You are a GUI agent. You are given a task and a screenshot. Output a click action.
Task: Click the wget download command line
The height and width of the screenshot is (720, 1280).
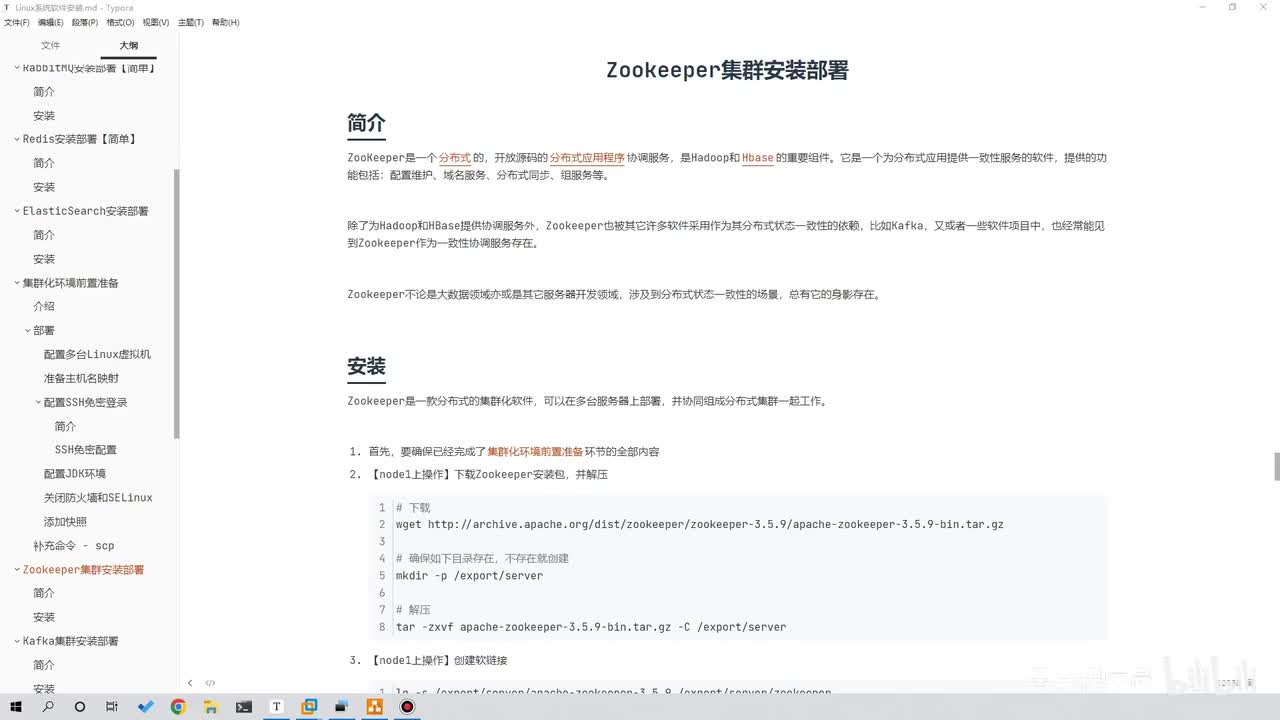pyautogui.click(x=700, y=524)
